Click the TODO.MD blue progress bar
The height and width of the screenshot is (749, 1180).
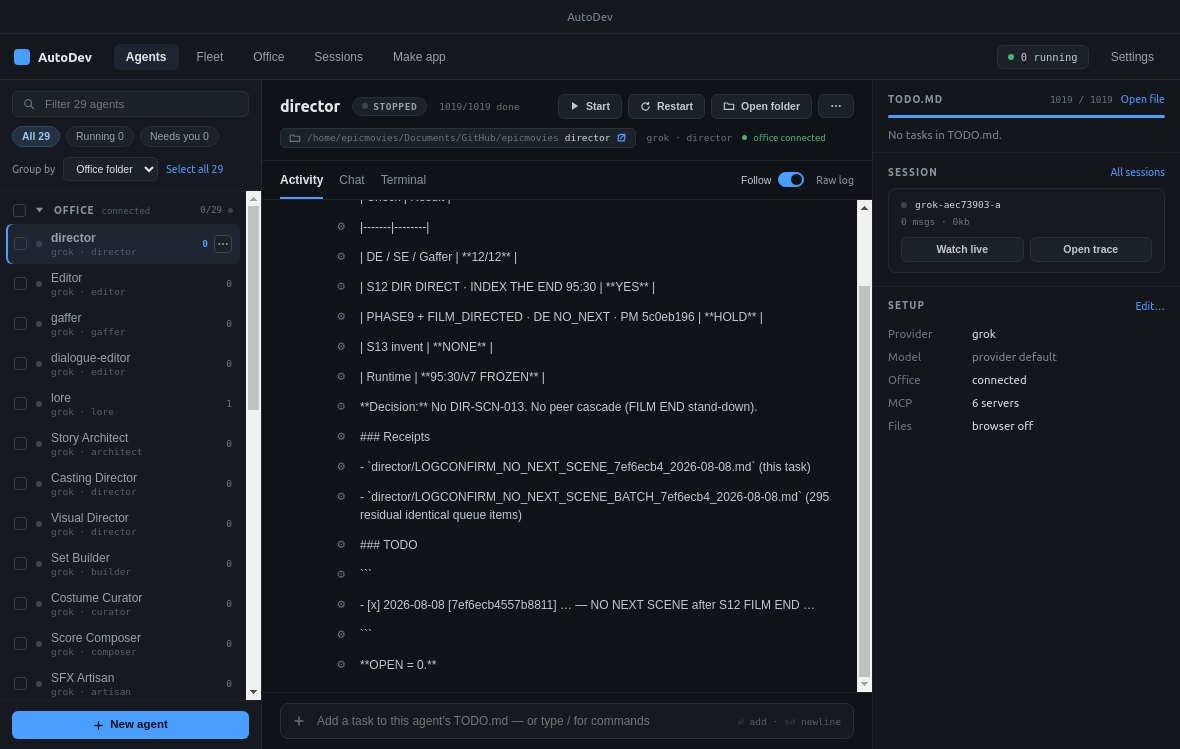[x=1026, y=116]
